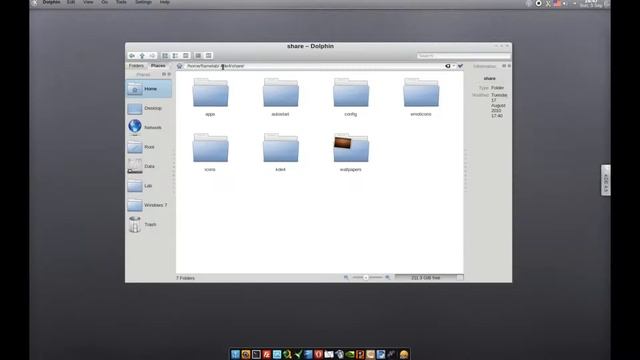The image size is (640, 360).
Task: Click the US flag keyboard layout indicator
Action: (x=557, y=3)
